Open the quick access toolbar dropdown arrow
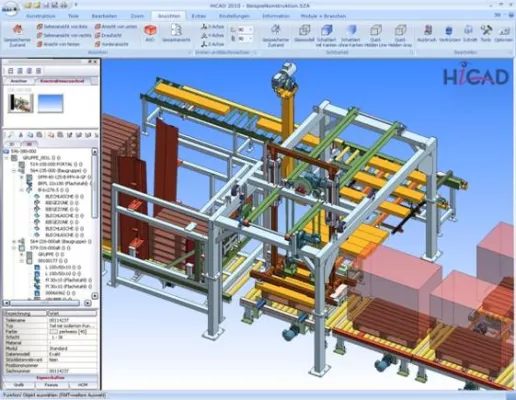 (x=76, y=5)
